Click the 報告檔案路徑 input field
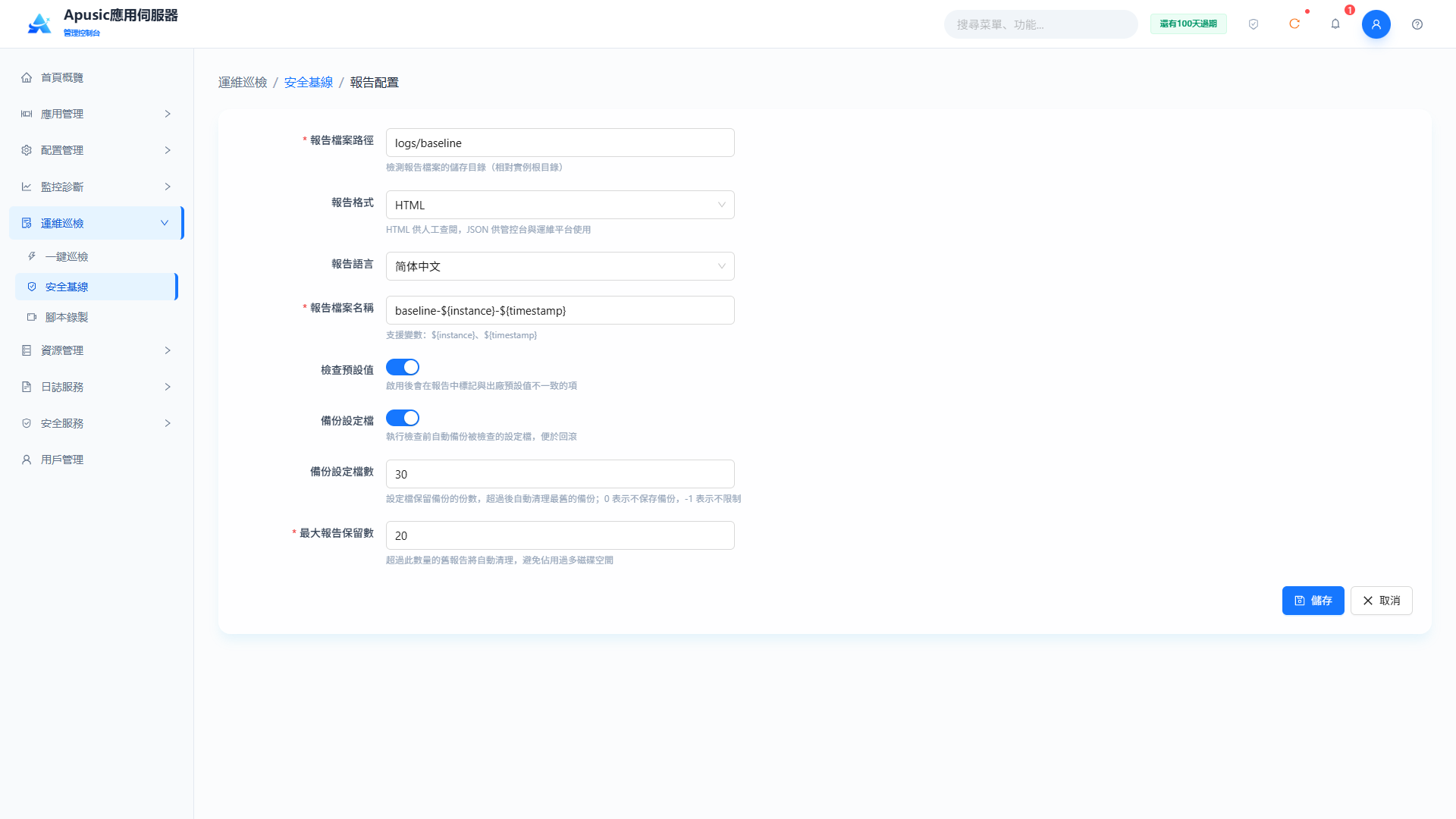 560,143
